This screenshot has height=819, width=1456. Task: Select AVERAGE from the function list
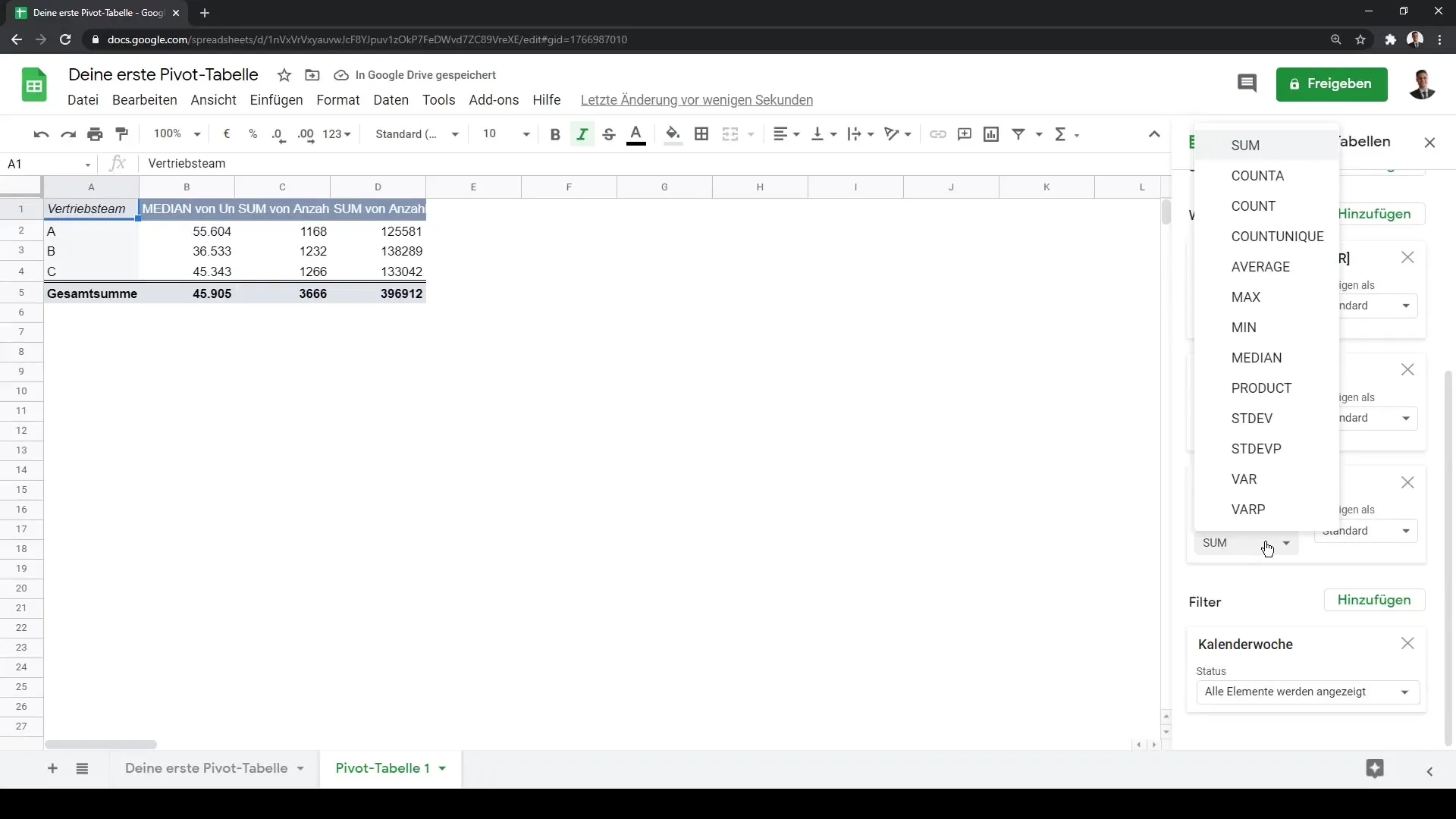pos(1263,266)
